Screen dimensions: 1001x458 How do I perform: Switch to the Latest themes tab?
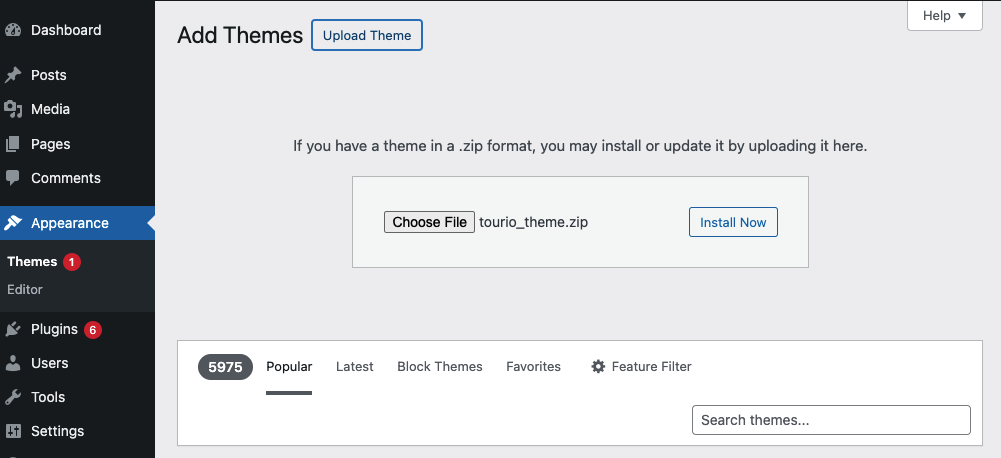354,367
